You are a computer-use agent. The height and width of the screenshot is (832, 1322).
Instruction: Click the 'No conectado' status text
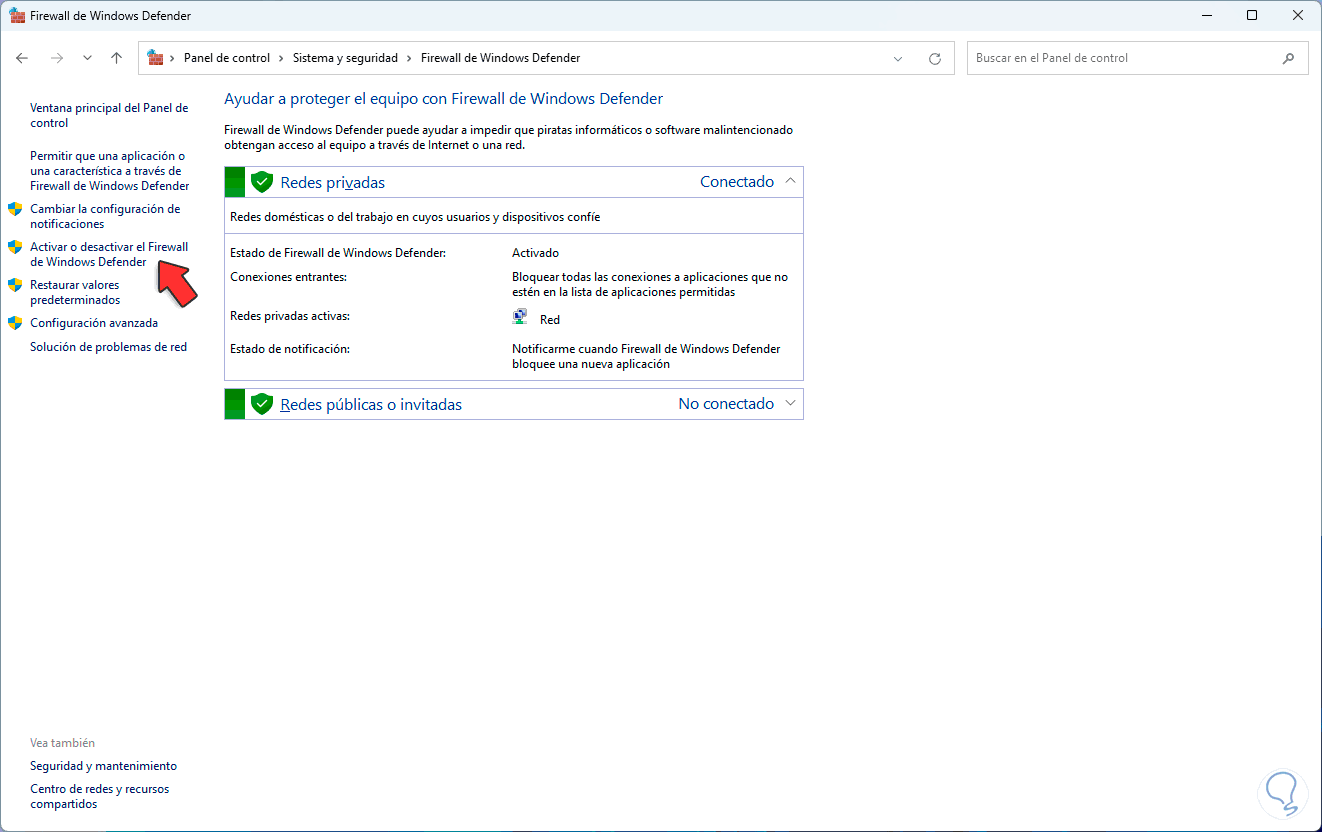coord(726,404)
